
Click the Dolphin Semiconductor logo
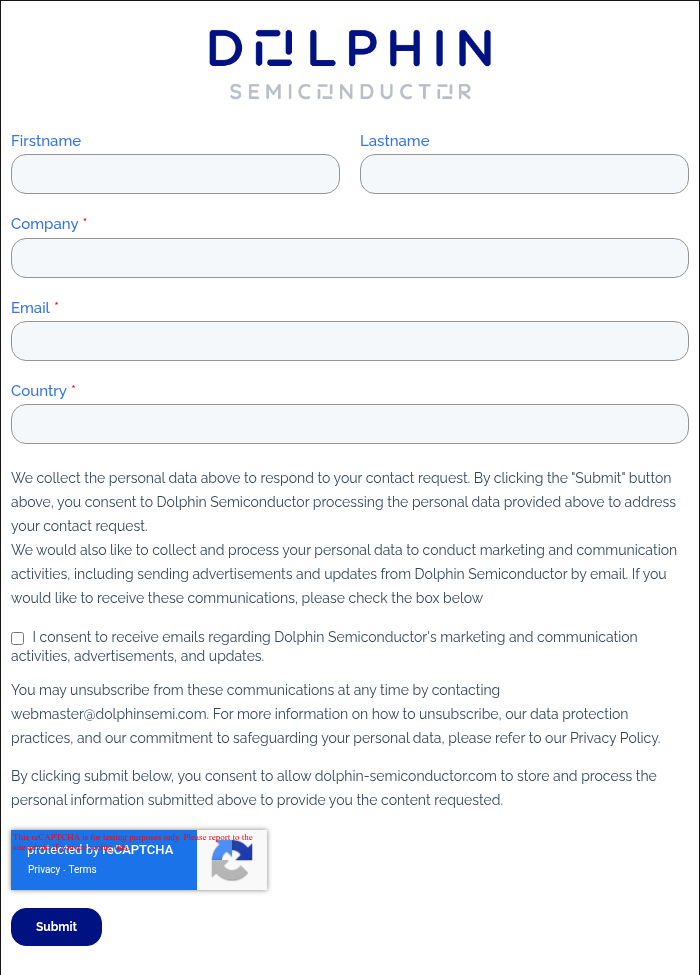[350, 64]
